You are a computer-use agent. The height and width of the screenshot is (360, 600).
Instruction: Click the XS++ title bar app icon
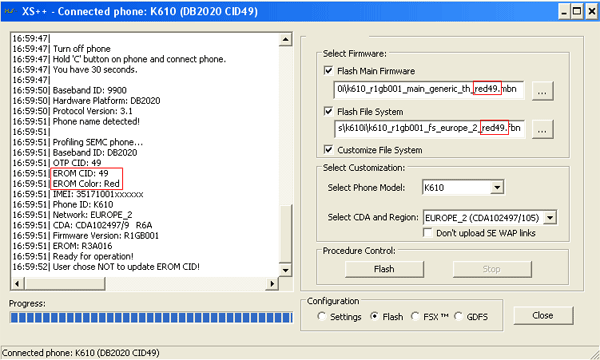[x=9, y=11]
